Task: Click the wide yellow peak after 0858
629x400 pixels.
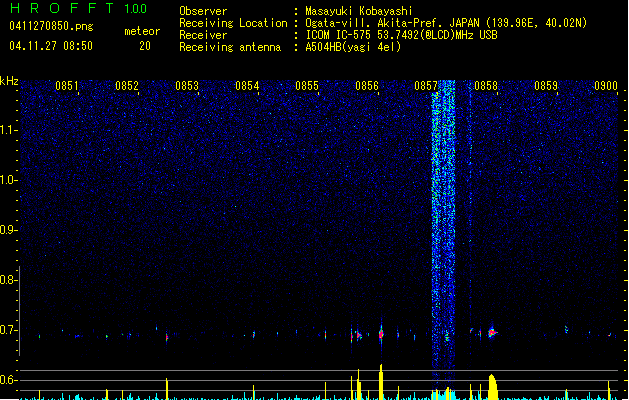Action: pos(493,387)
